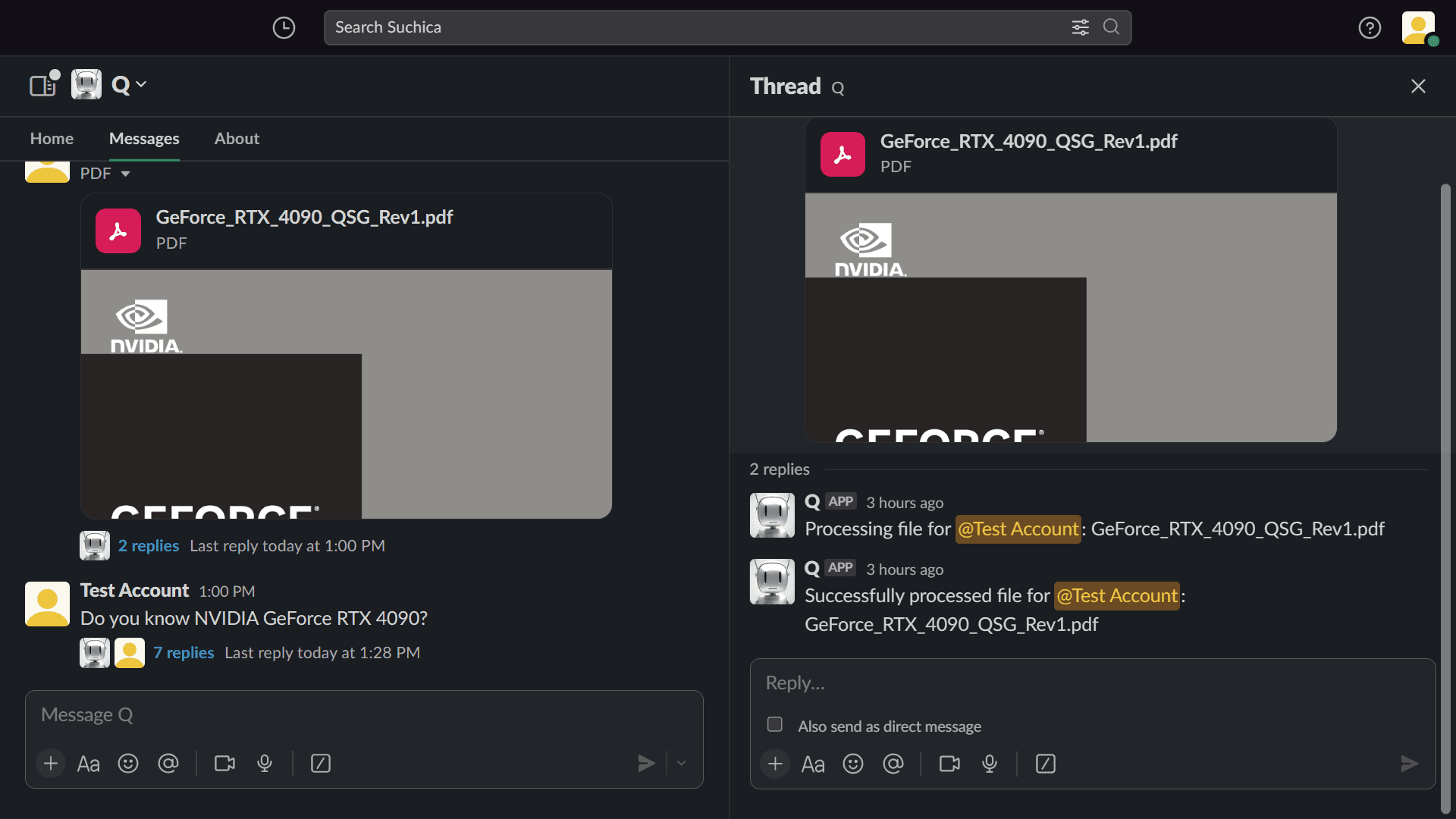
Task: Click the add attachment plus icon
Action: [x=50, y=763]
